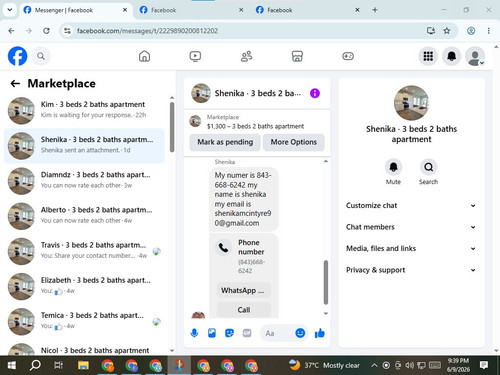
Task: Open Diamndz's conversation
Action: pos(84,181)
